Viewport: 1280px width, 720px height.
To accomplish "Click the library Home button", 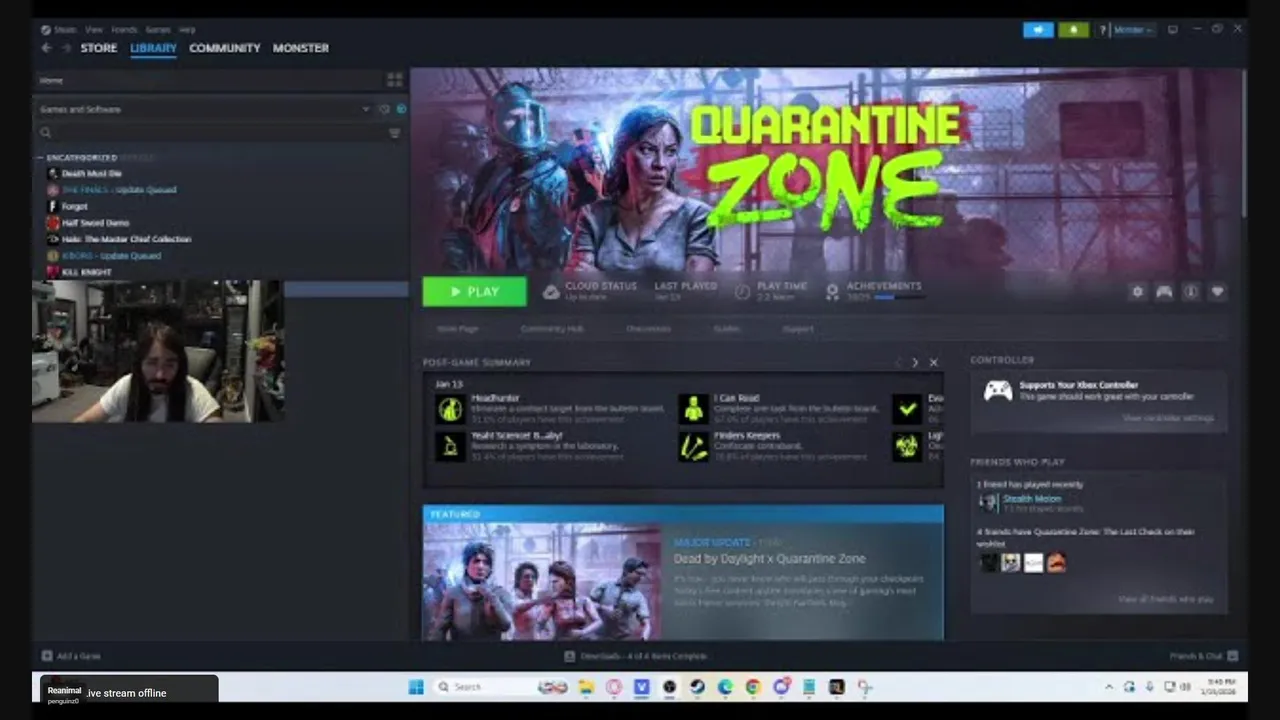I will pyautogui.click(x=51, y=80).
